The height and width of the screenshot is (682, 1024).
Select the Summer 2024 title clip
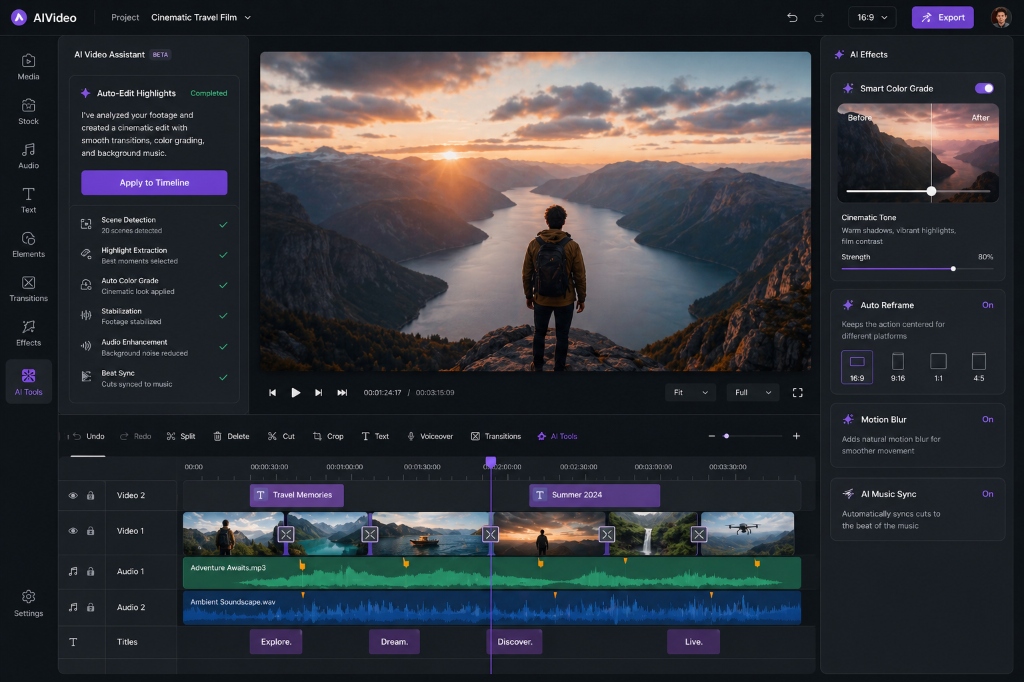[594, 494]
